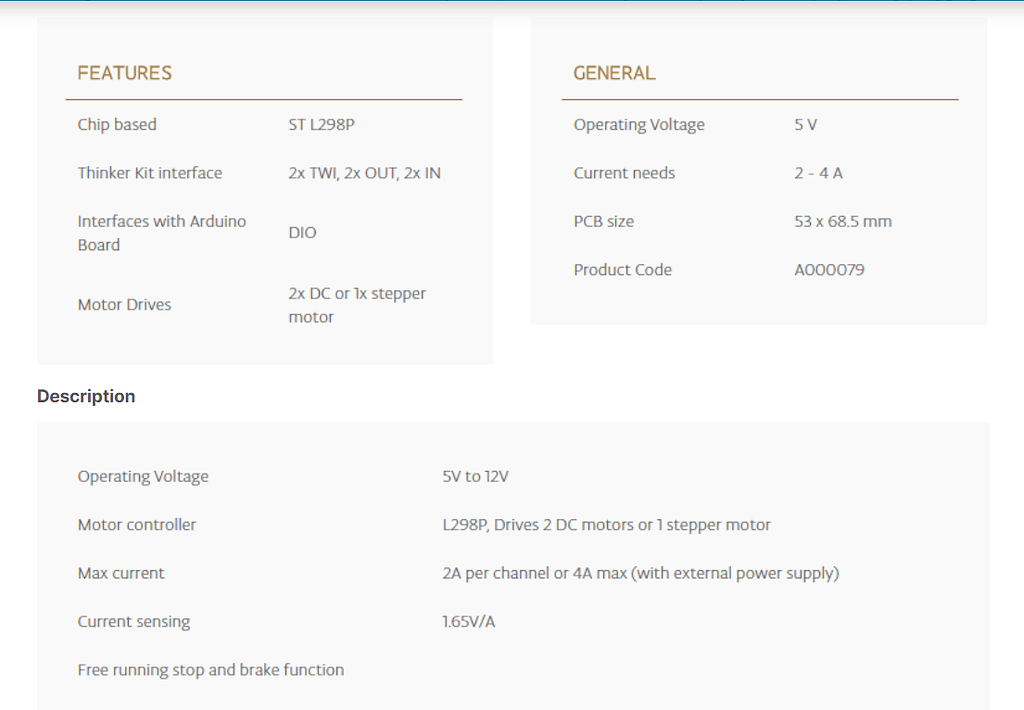Click the Motor Drives label
This screenshot has height=710, width=1024.
pos(124,305)
